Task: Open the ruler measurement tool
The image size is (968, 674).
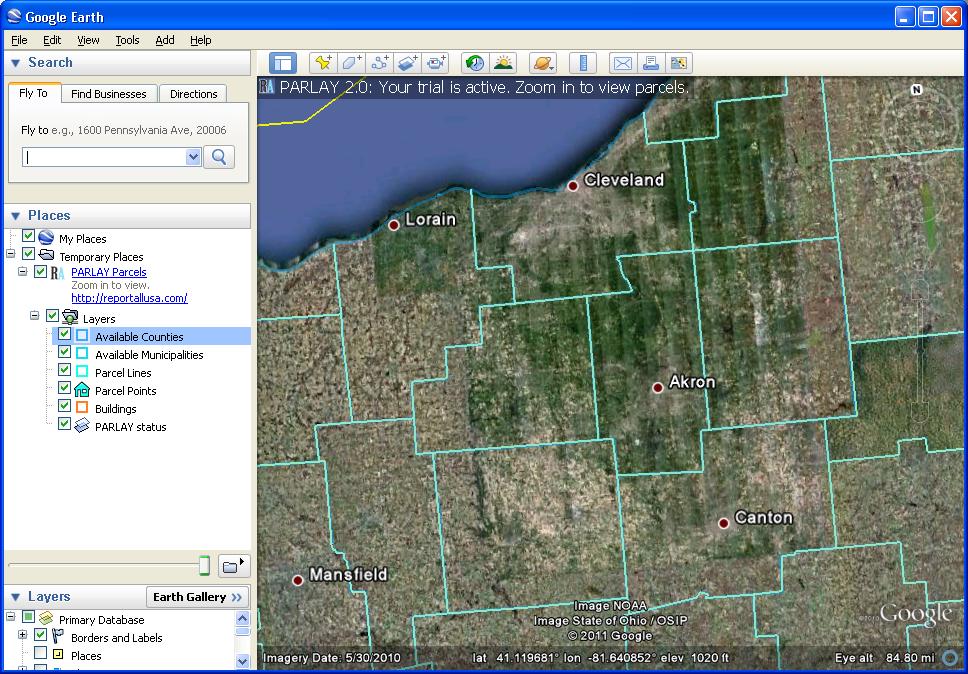Action: tap(583, 63)
